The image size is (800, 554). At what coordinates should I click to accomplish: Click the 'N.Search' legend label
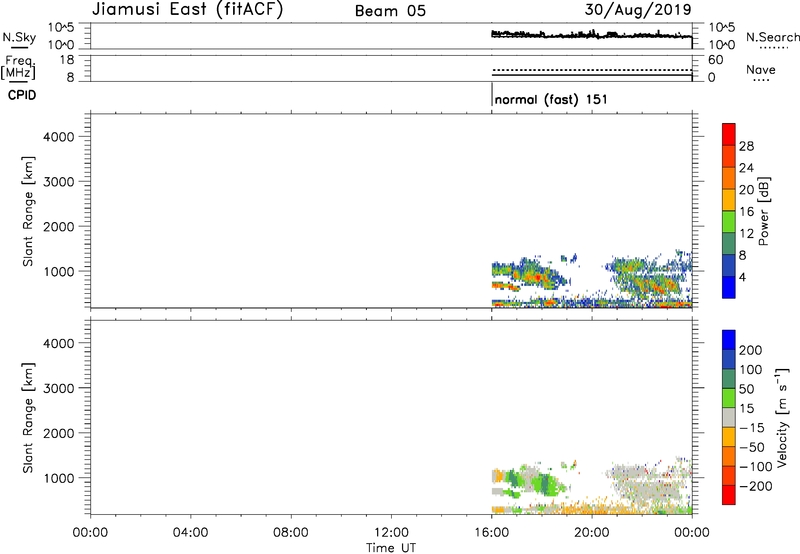pyautogui.click(x=772, y=37)
